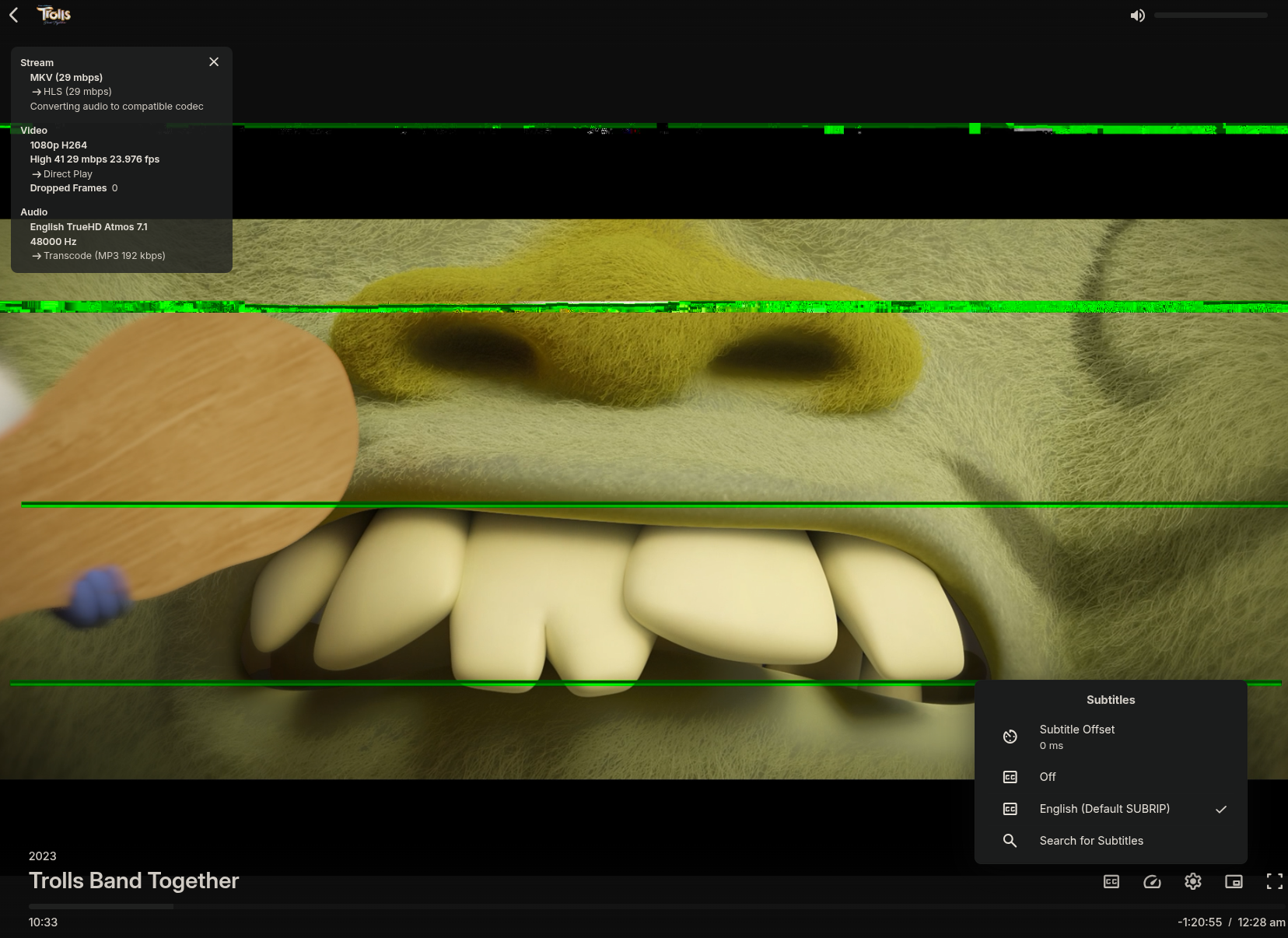
Task: Click the checkmark beside English subtitles
Action: tap(1221, 809)
